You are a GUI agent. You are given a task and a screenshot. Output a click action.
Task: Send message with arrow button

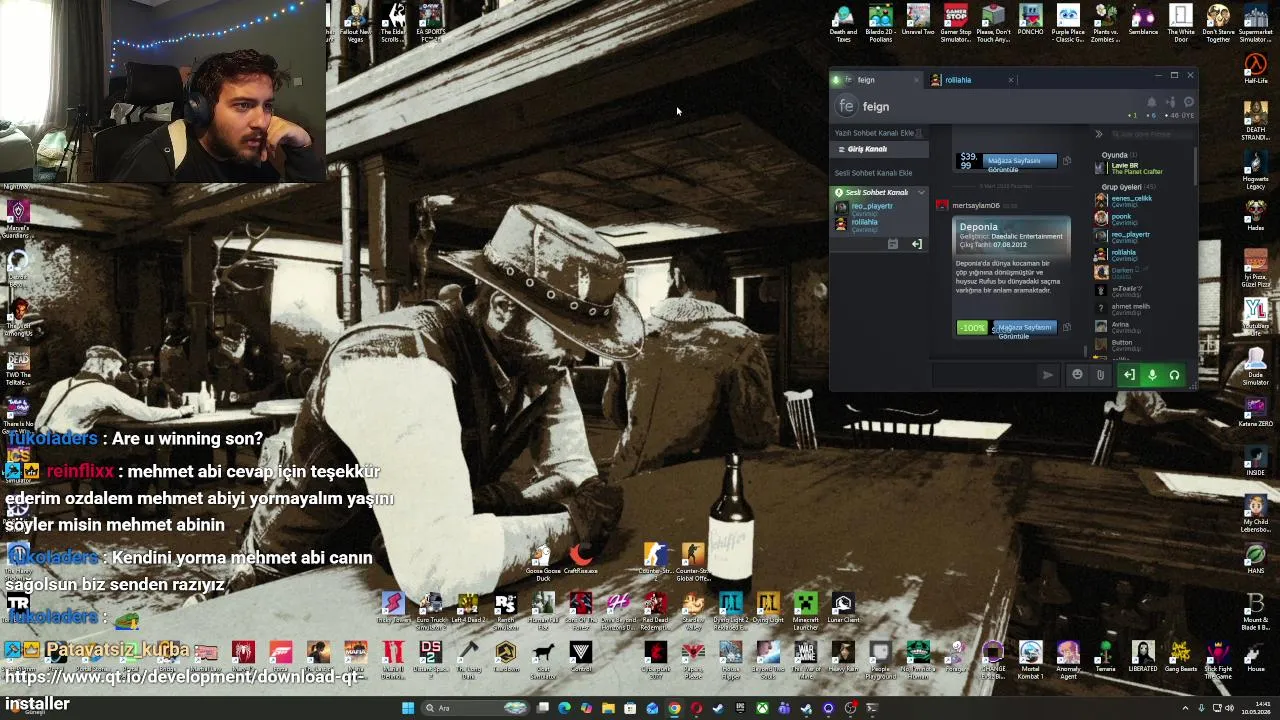click(x=1047, y=375)
